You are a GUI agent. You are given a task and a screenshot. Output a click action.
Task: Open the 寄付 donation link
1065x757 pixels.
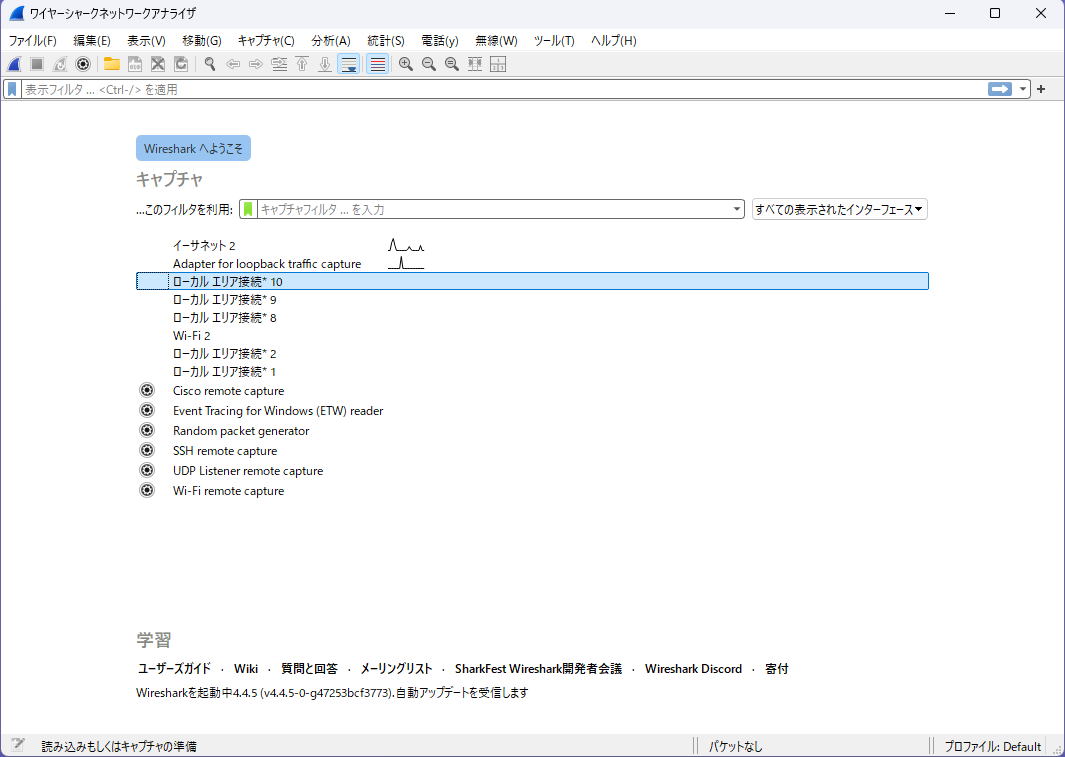point(776,669)
